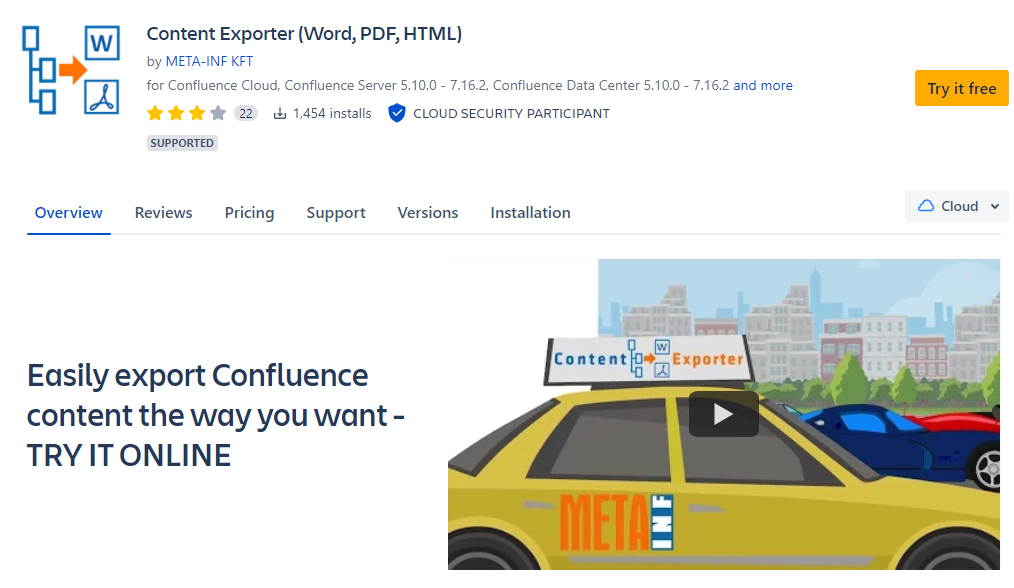View the Versions tab
Screen dimensions: 1014x588
click(x=427, y=213)
